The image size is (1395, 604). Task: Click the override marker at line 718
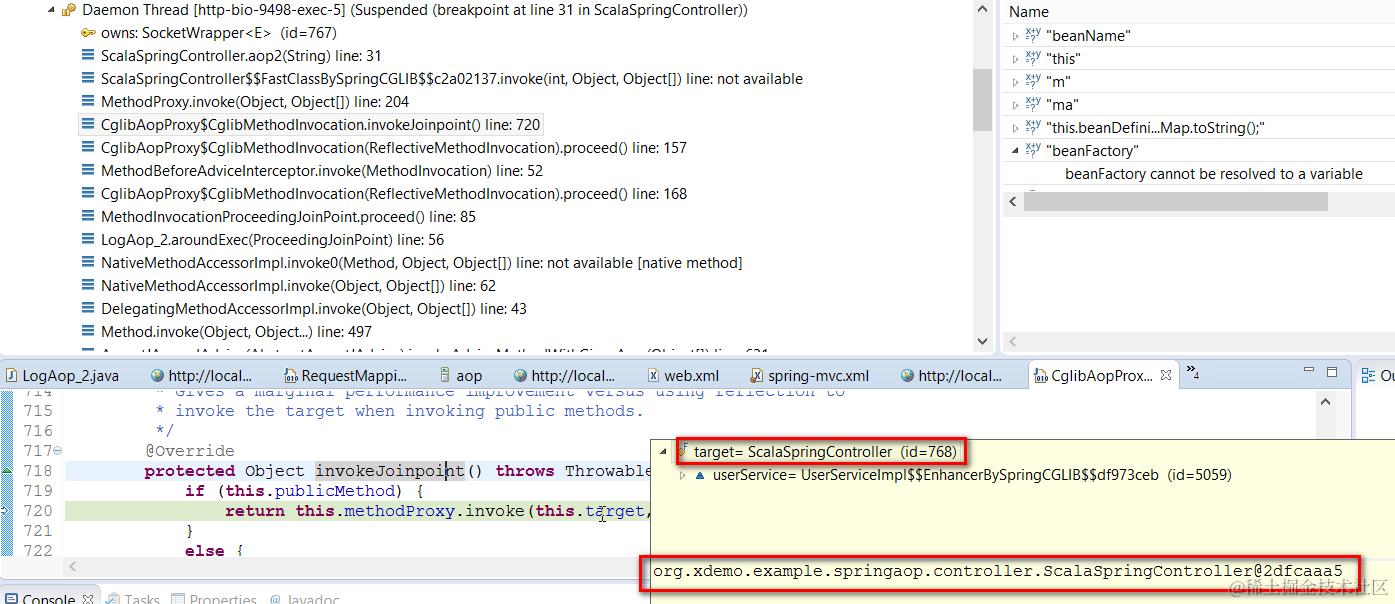tap(7, 470)
